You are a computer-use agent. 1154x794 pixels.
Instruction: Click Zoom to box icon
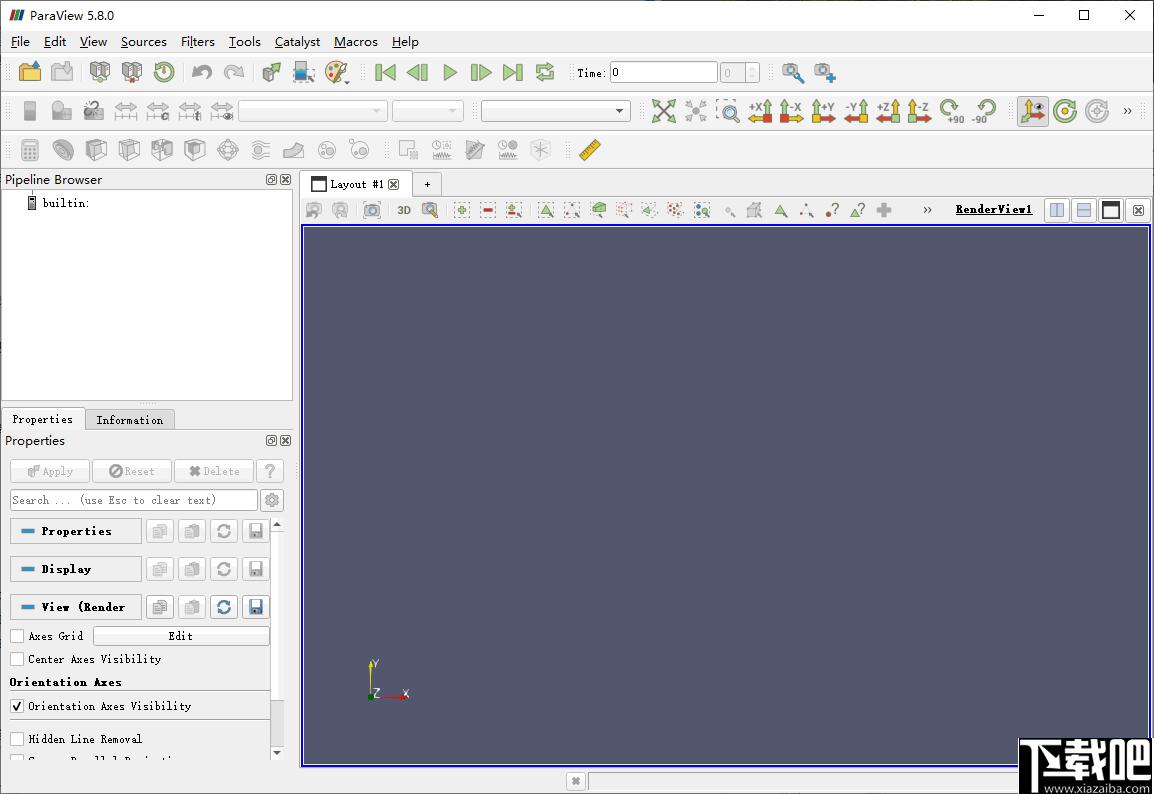(728, 111)
